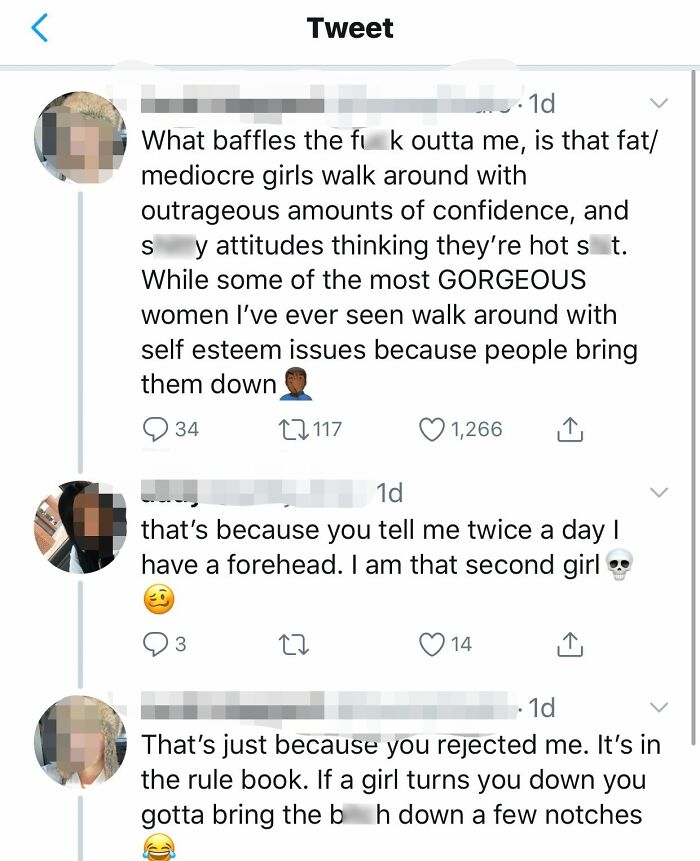Open the reply count showing 34

170,428
